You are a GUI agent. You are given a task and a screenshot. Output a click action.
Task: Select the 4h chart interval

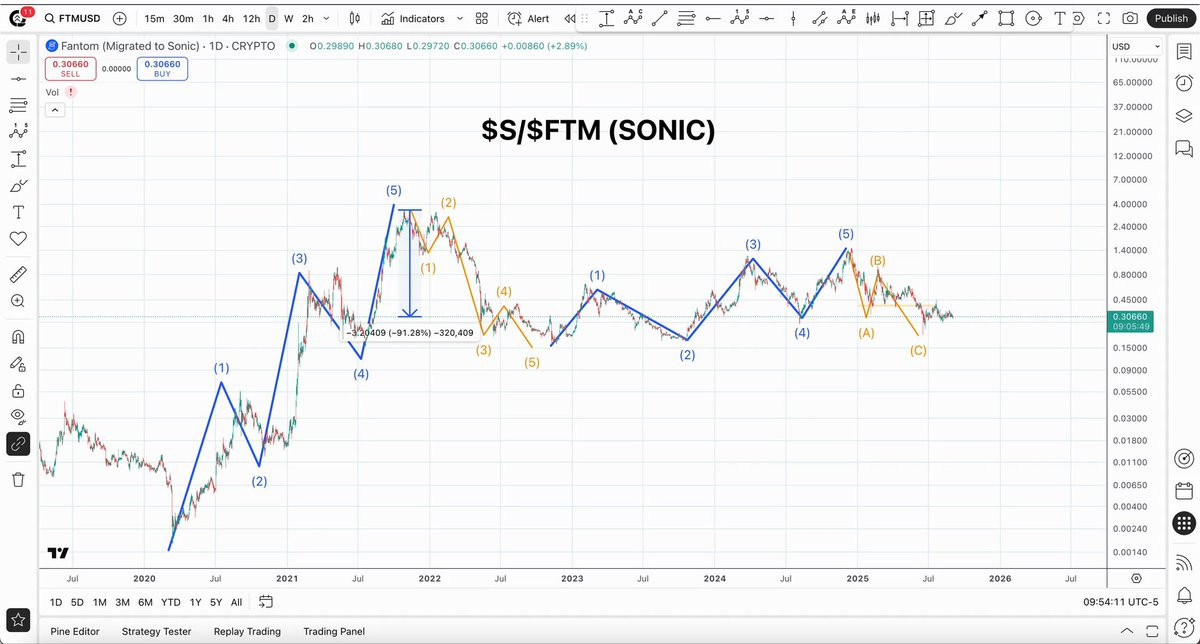[x=228, y=18]
